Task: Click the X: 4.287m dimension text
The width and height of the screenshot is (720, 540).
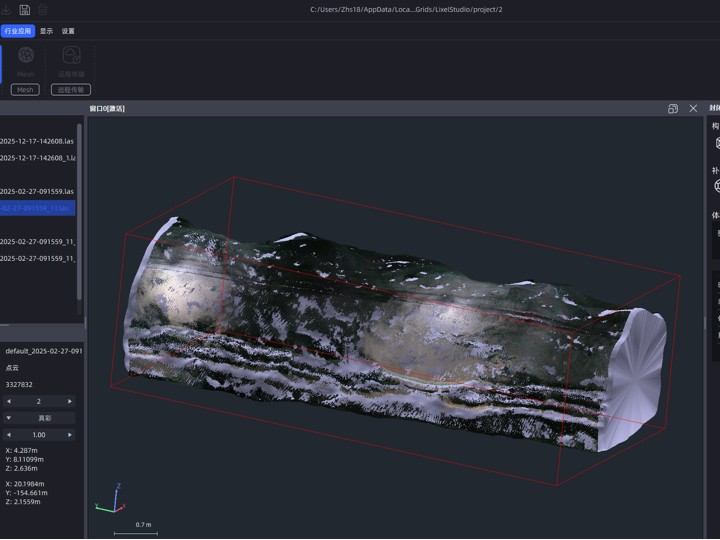Action: pos(22,450)
